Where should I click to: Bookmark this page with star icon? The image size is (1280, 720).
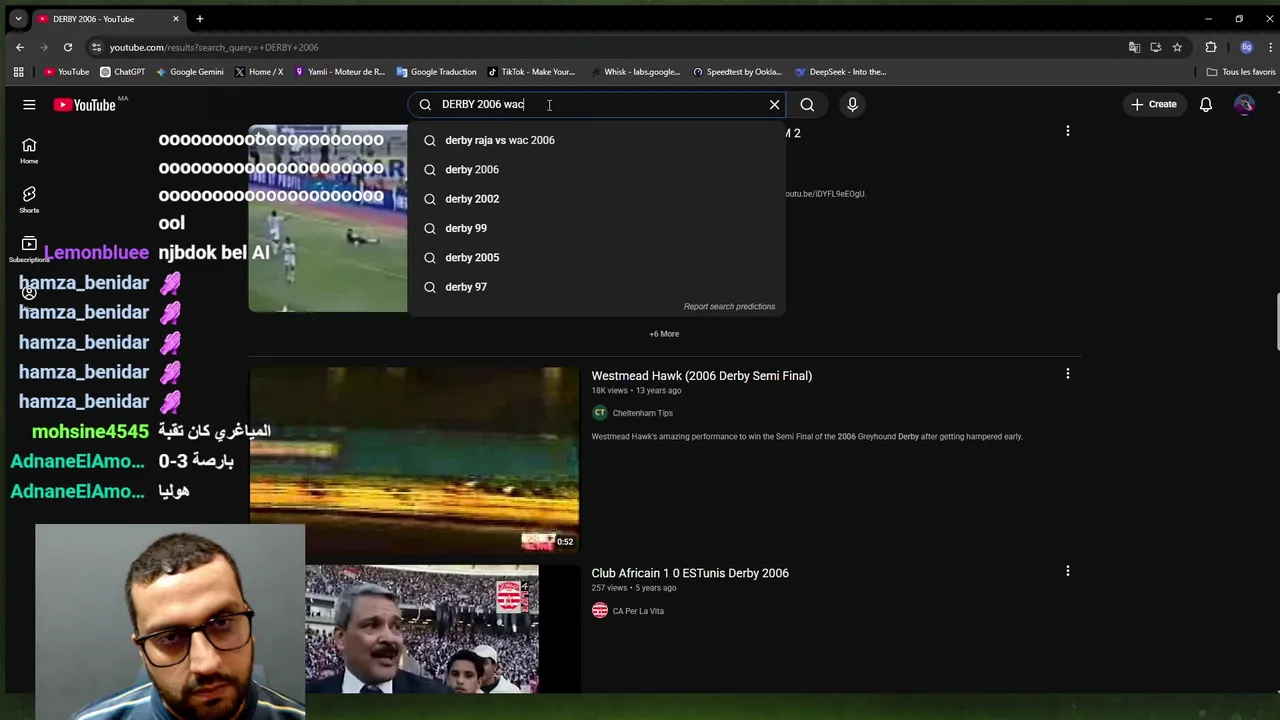tap(1177, 47)
